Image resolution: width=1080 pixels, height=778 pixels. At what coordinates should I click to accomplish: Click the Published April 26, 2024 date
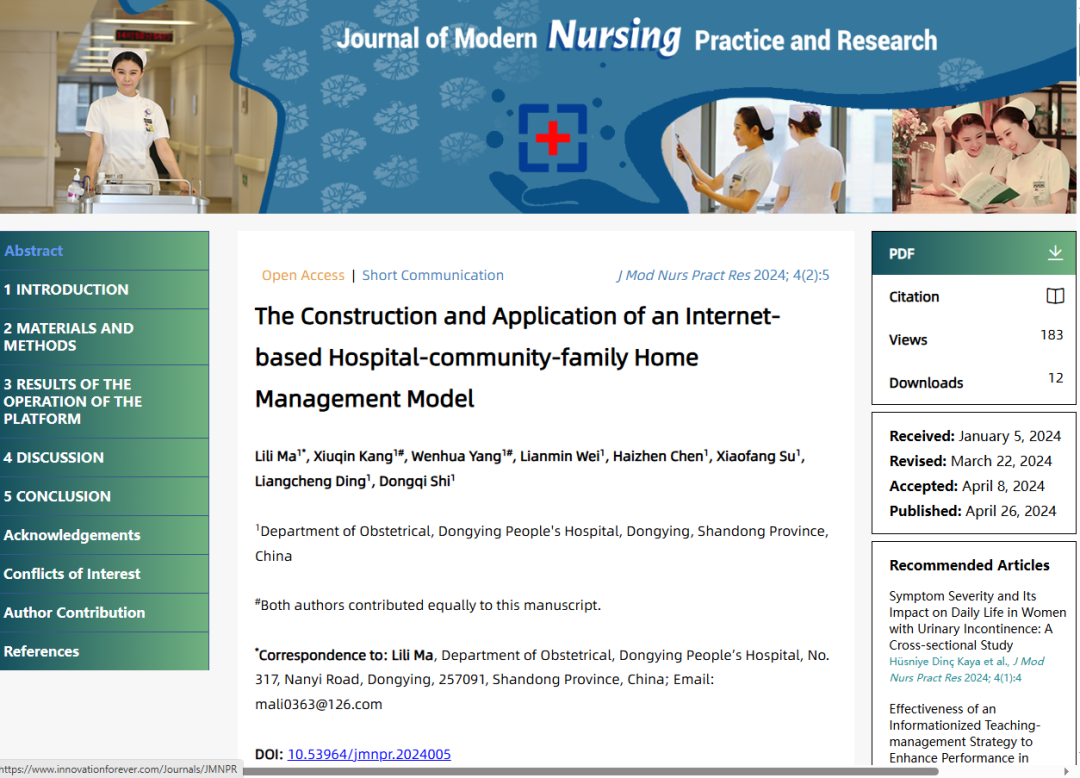tap(972, 511)
